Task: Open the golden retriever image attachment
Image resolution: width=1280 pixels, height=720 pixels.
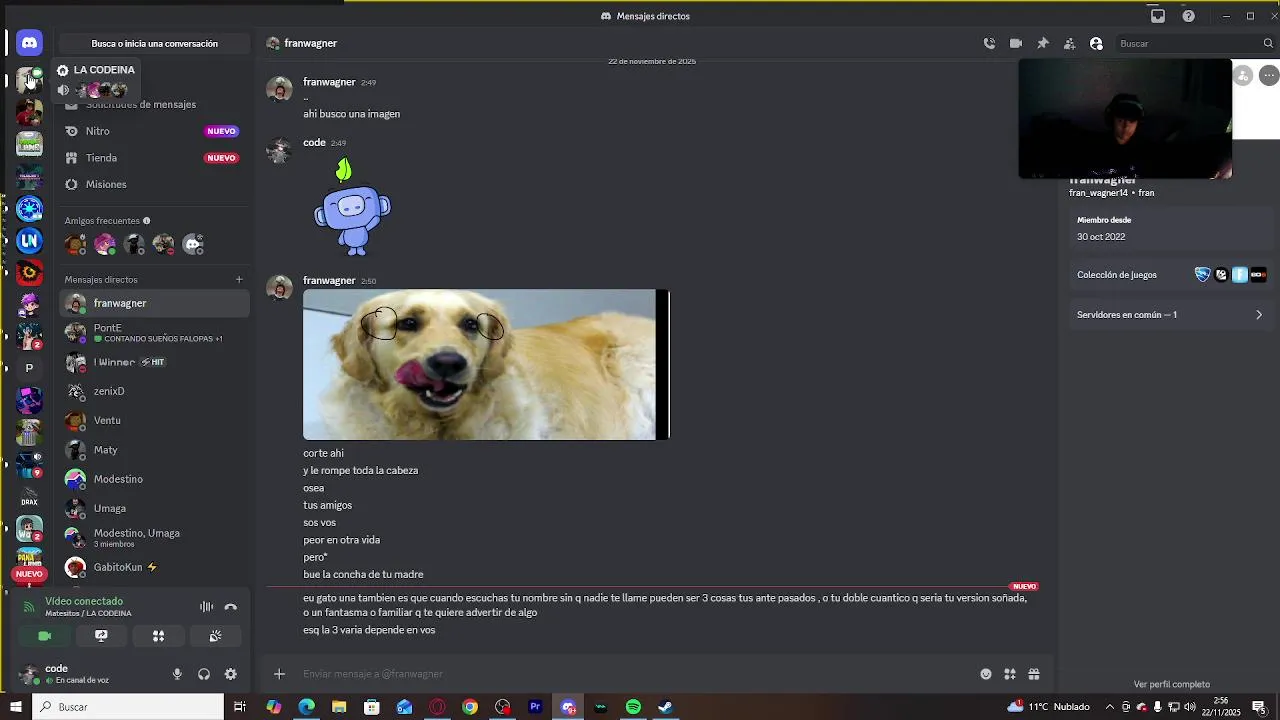Action: 486,364
